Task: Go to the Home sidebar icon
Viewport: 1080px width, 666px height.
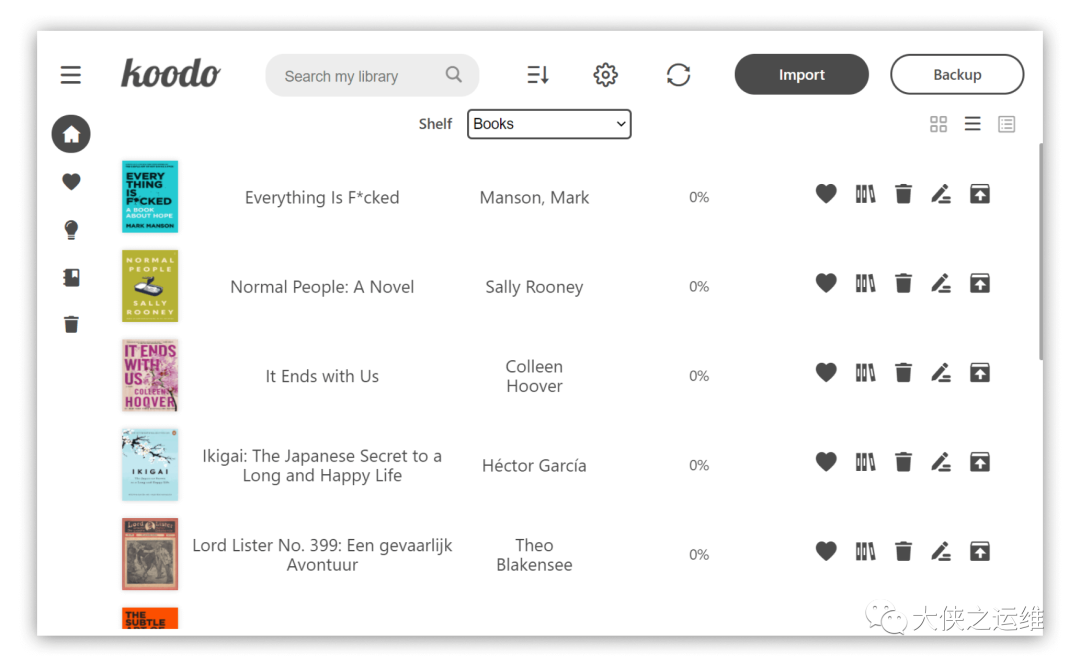Action: coord(71,134)
